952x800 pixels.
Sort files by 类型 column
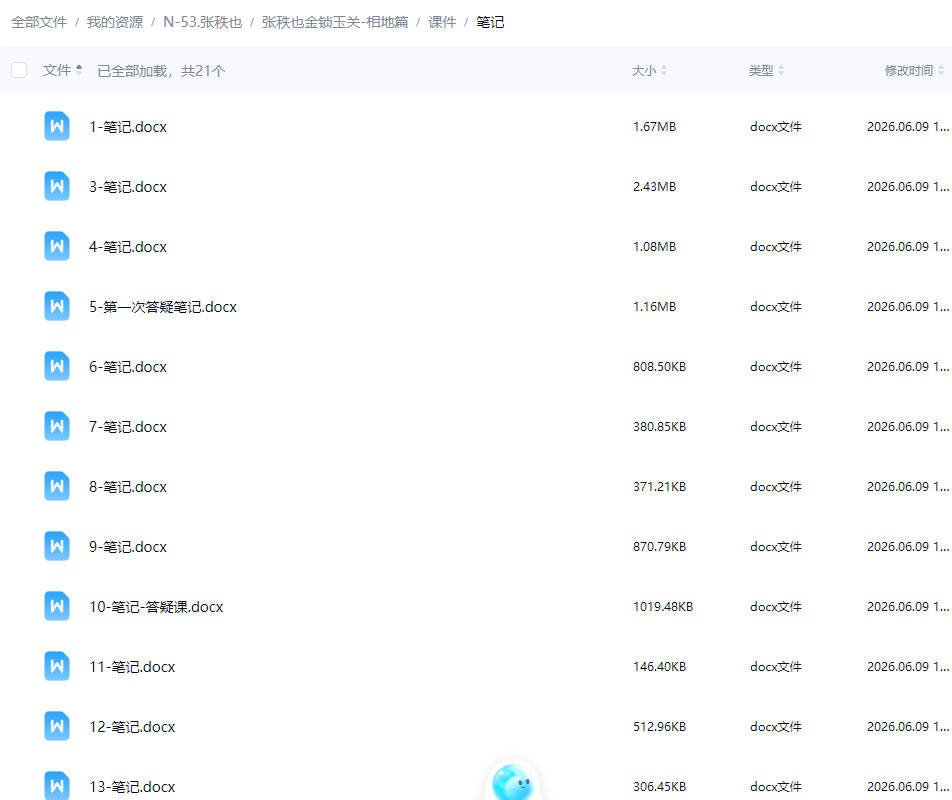coord(766,70)
